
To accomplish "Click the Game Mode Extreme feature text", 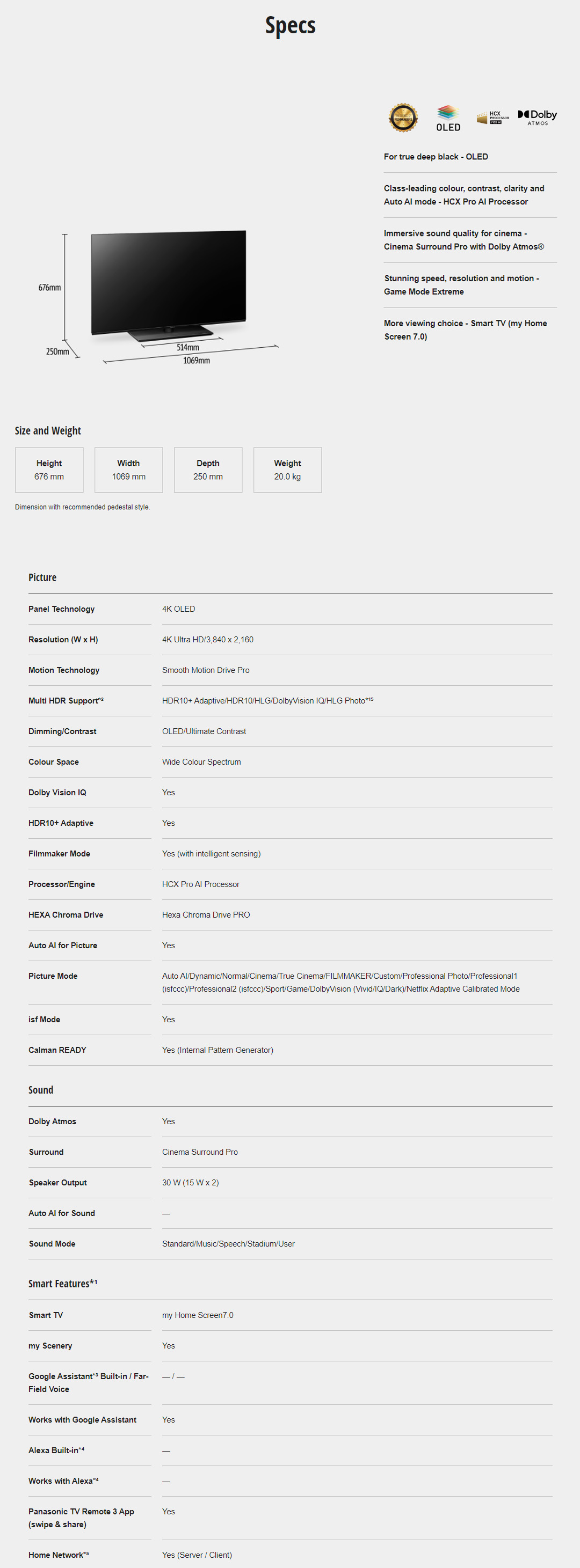I will coord(461,285).
